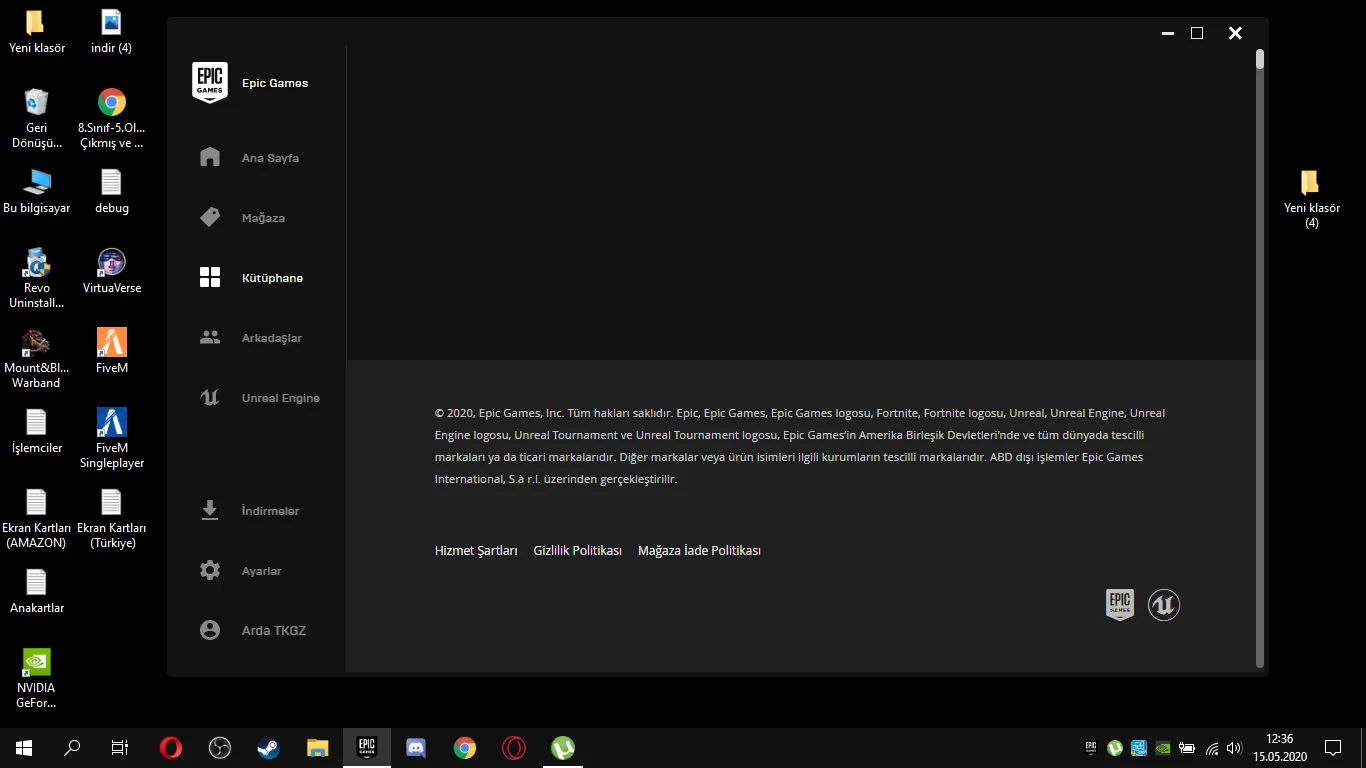The height and width of the screenshot is (768, 1366).
Task: Maximize the Epic Games launcher window
Action: pyautogui.click(x=1197, y=33)
